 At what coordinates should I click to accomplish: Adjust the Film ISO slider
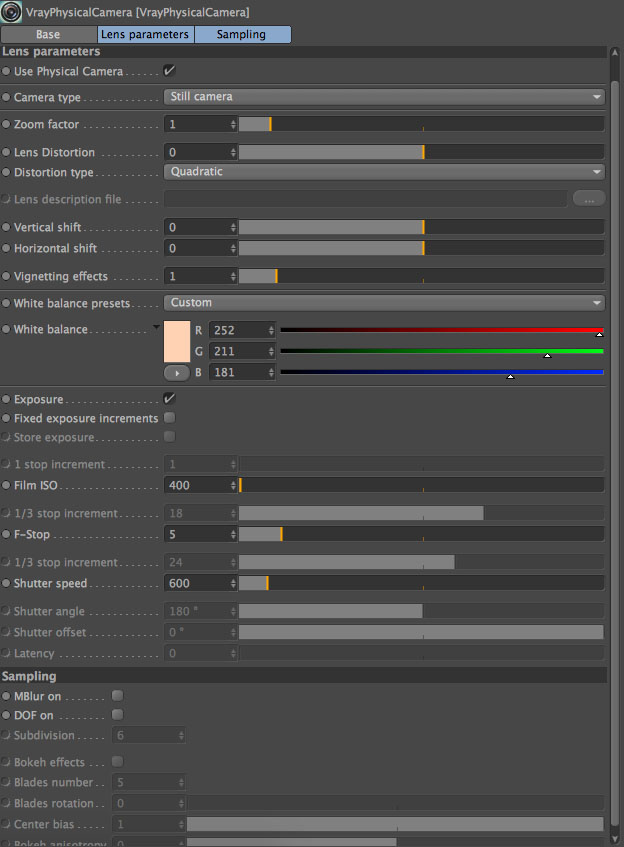(x=421, y=486)
